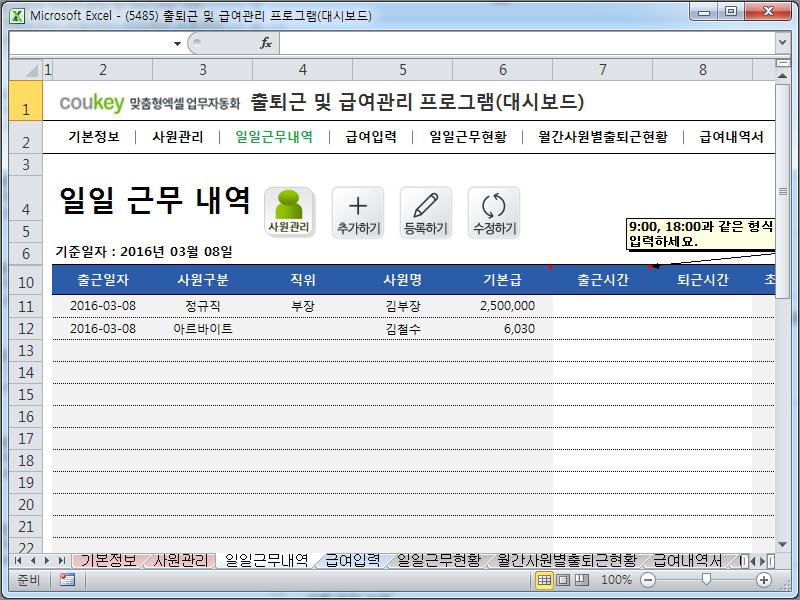The image size is (800, 600).
Task: Open 급여내역서 in navigation menu
Action: click(731, 137)
